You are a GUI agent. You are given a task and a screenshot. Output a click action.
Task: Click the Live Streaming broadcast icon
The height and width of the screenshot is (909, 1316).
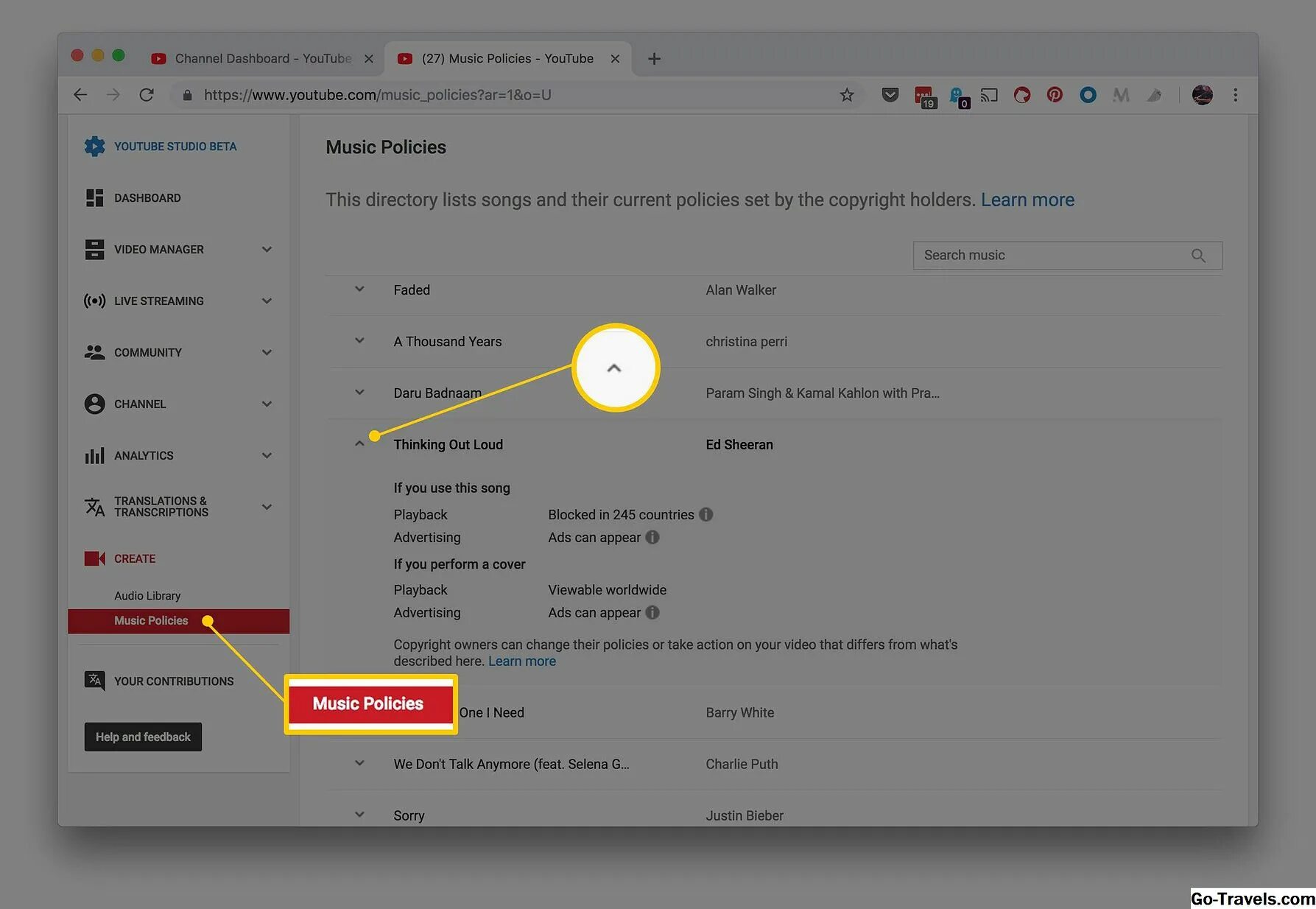coord(94,301)
